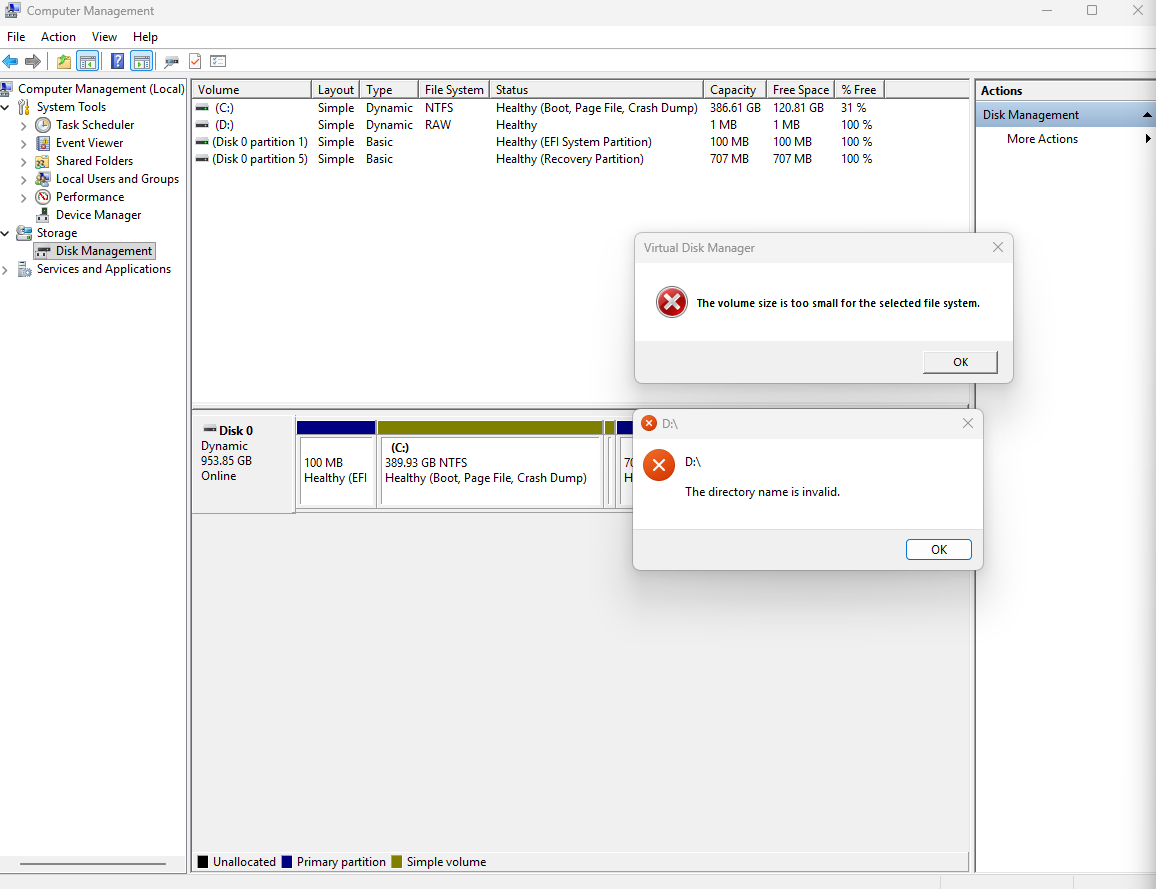Click the Services and Applications icon
Image resolution: width=1156 pixels, height=889 pixels.
[24, 269]
